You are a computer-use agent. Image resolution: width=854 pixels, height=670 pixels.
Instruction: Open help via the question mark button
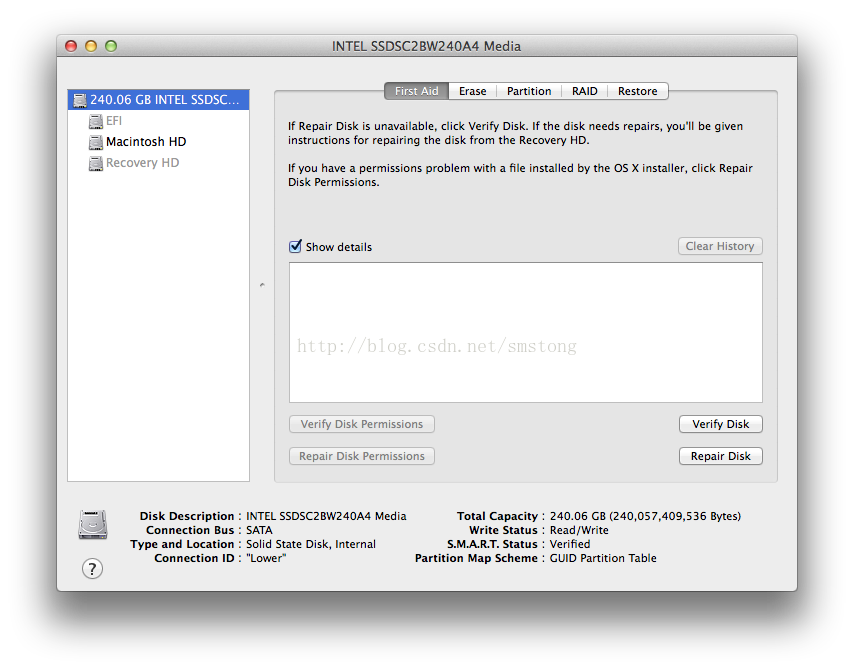click(x=92, y=569)
